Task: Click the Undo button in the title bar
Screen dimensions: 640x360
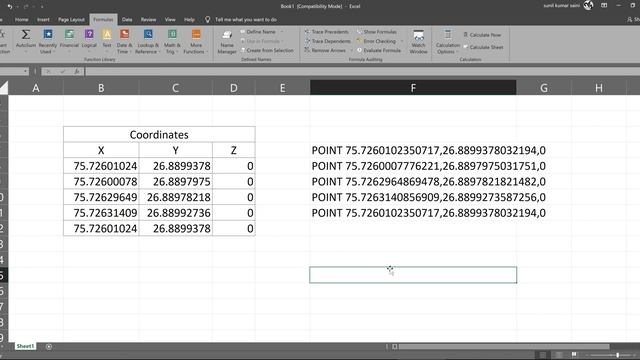Action: [x=10, y=6]
